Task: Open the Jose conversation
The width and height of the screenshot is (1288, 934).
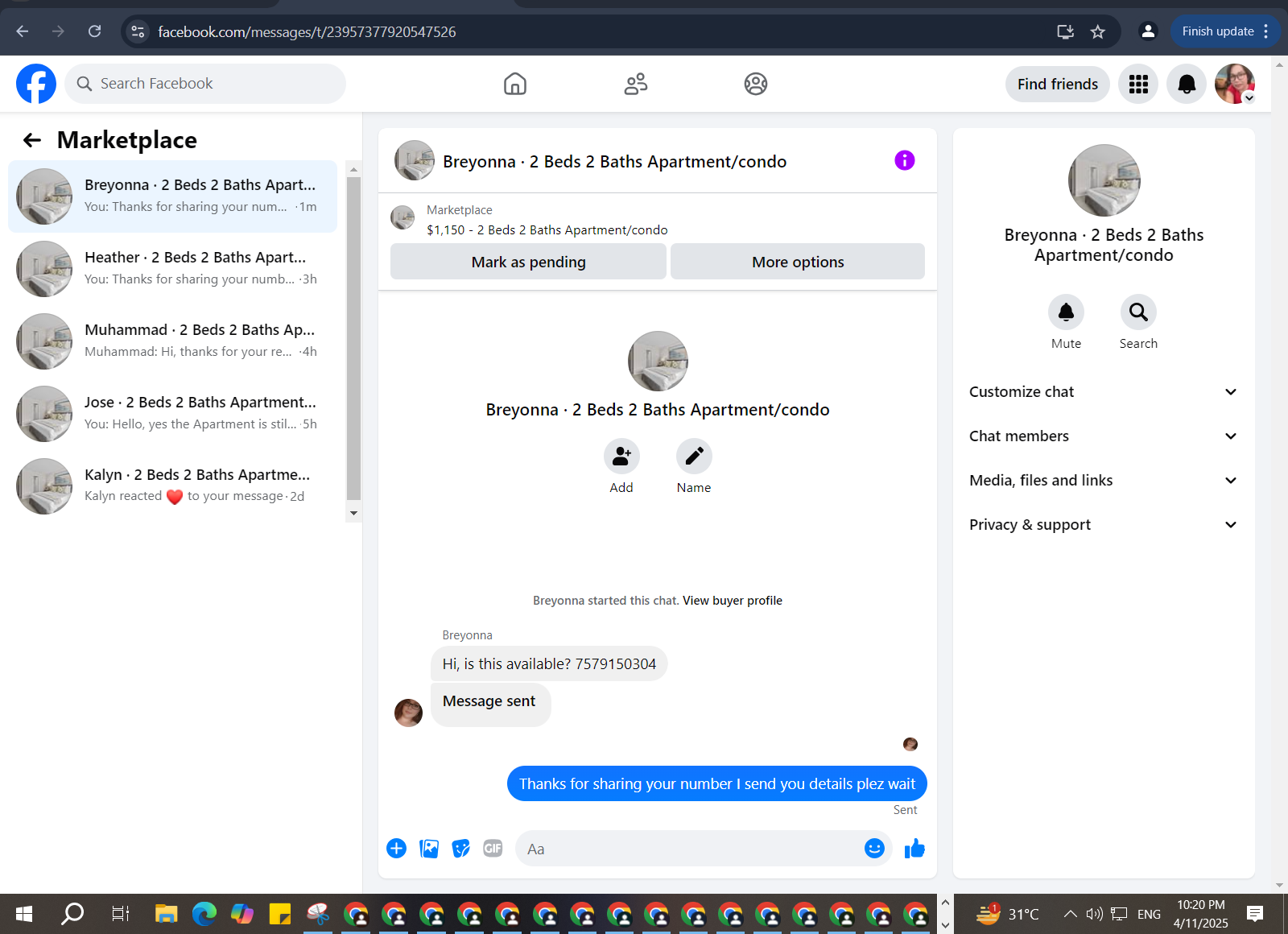Action: (x=173, y=414)
